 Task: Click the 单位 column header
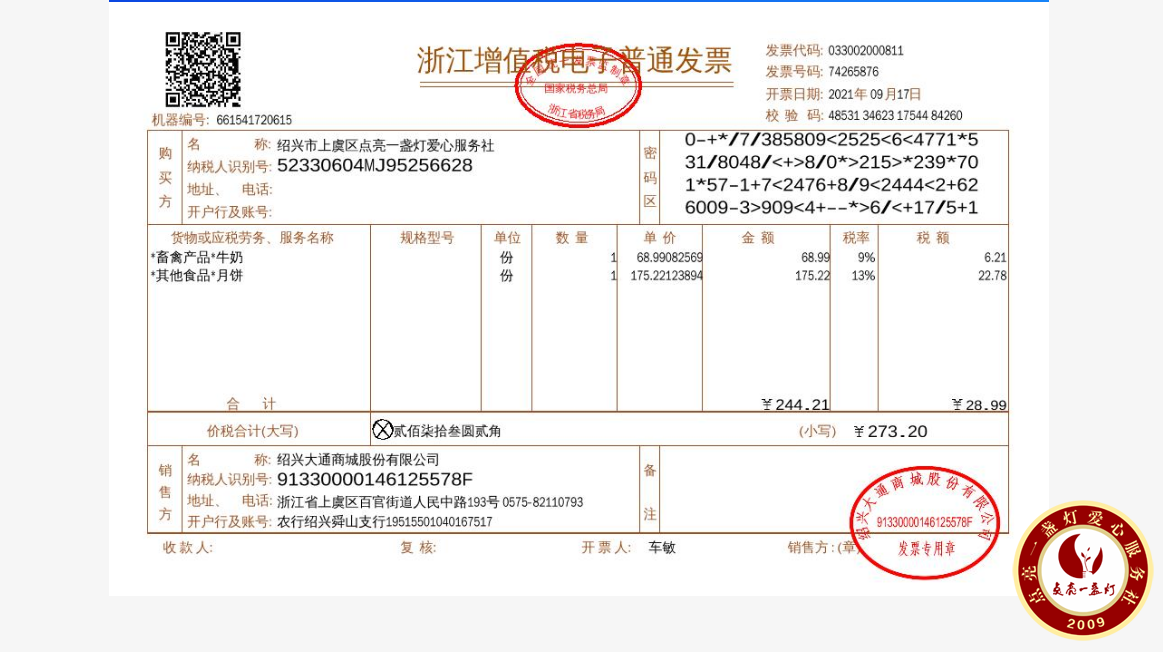point(507,238)
